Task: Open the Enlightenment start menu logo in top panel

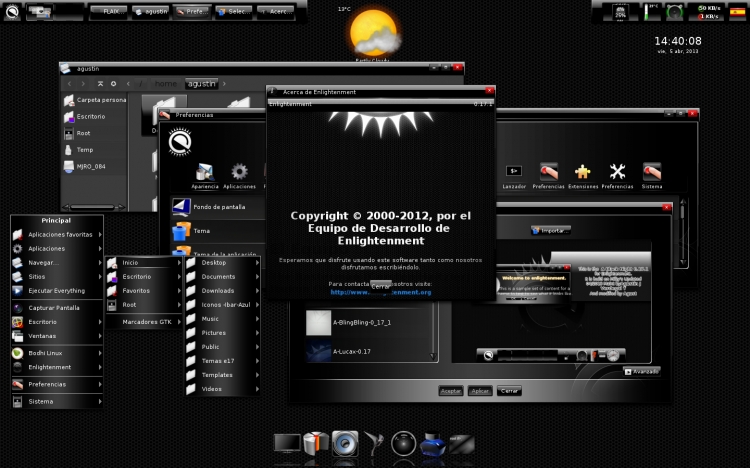Action: pyautogui.click(x=12, y=11)
